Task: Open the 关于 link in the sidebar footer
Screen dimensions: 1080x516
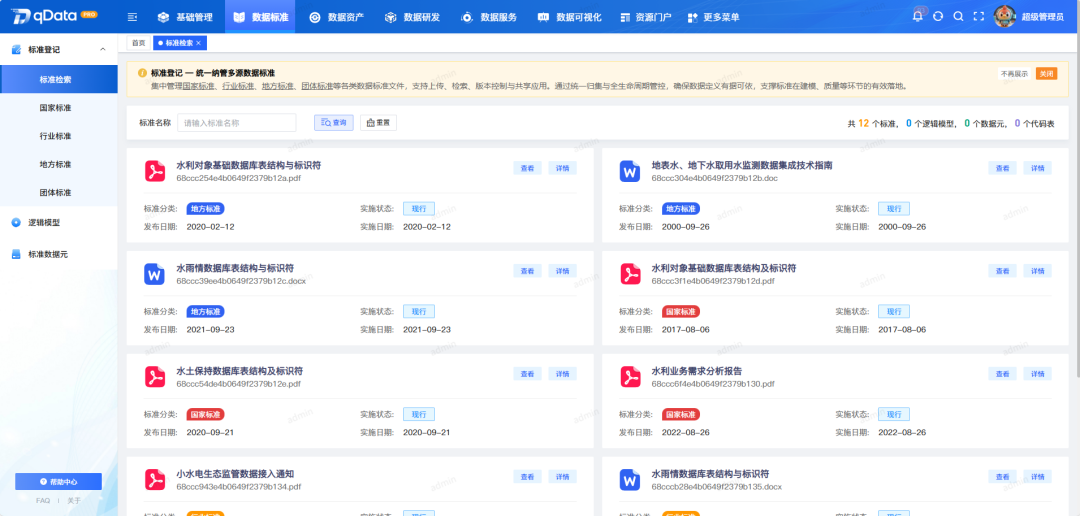Action: pos(74,501)
